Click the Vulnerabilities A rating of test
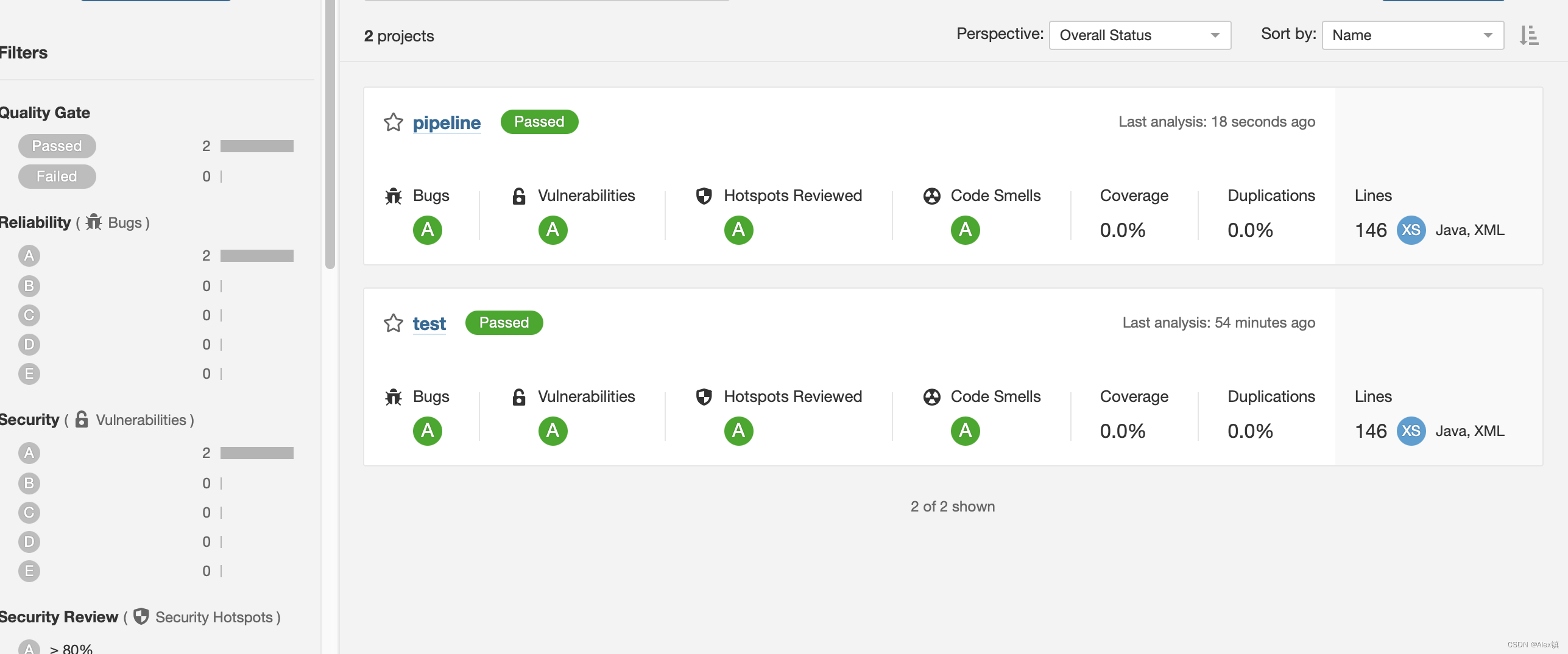This screenshot has width=1568, height=654. (x=553, y=431)
